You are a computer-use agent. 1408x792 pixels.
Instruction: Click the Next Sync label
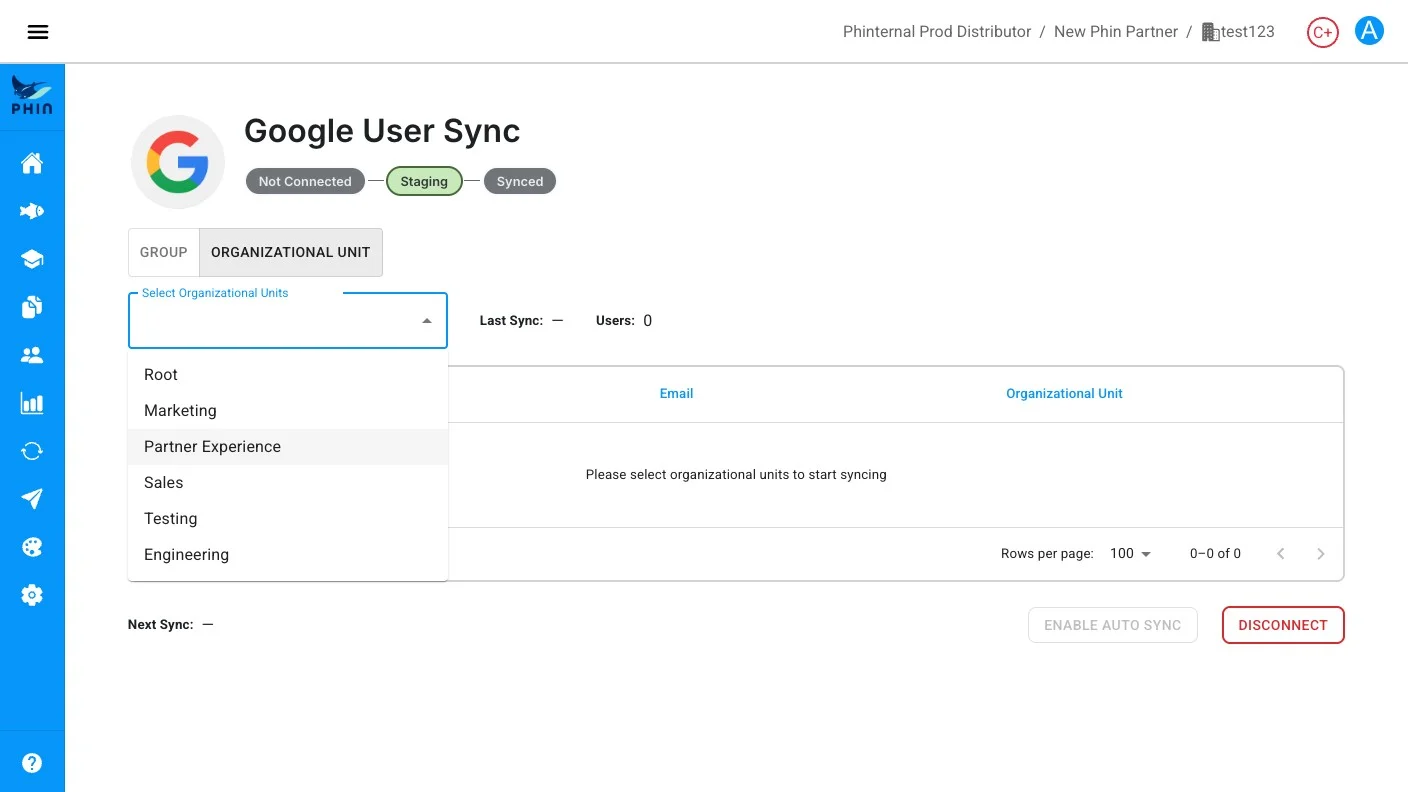[160, 625]
